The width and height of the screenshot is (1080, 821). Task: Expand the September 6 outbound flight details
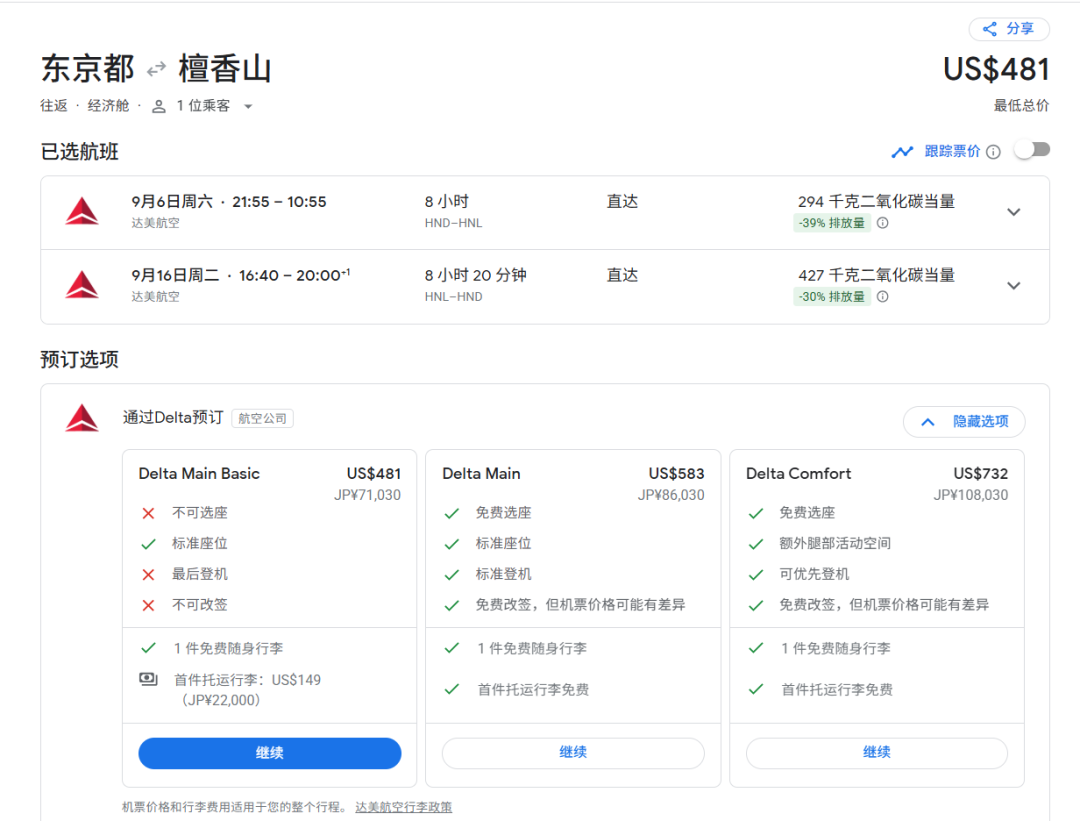pos(1013,212)
